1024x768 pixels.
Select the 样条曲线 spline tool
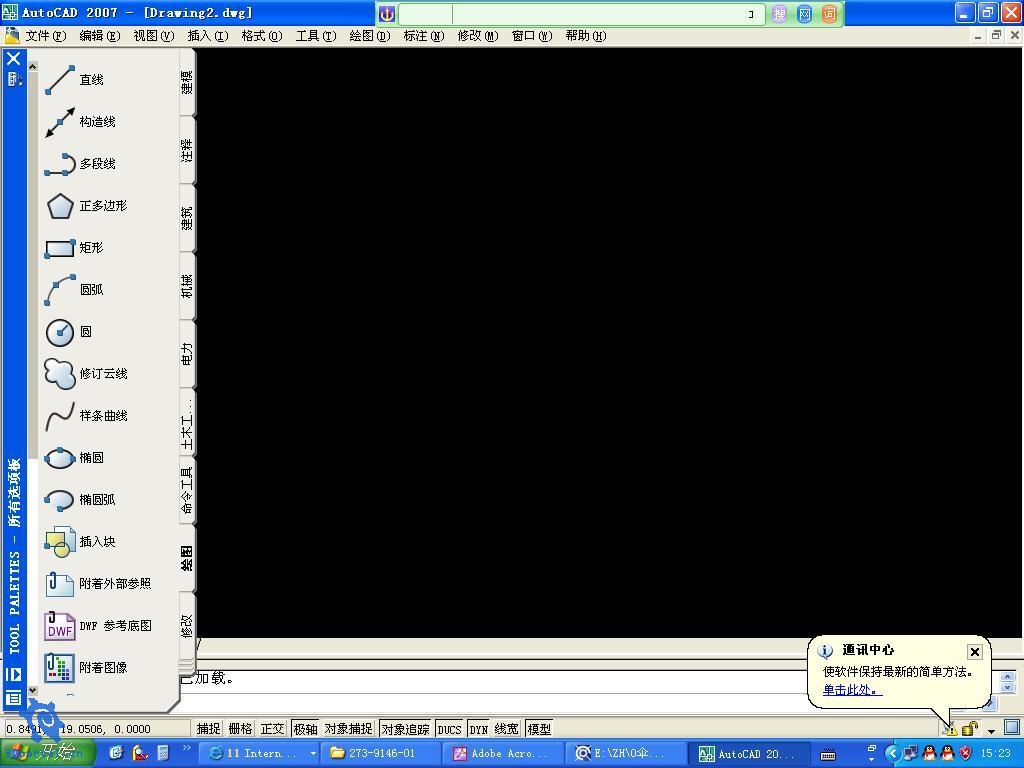[86, 415]
